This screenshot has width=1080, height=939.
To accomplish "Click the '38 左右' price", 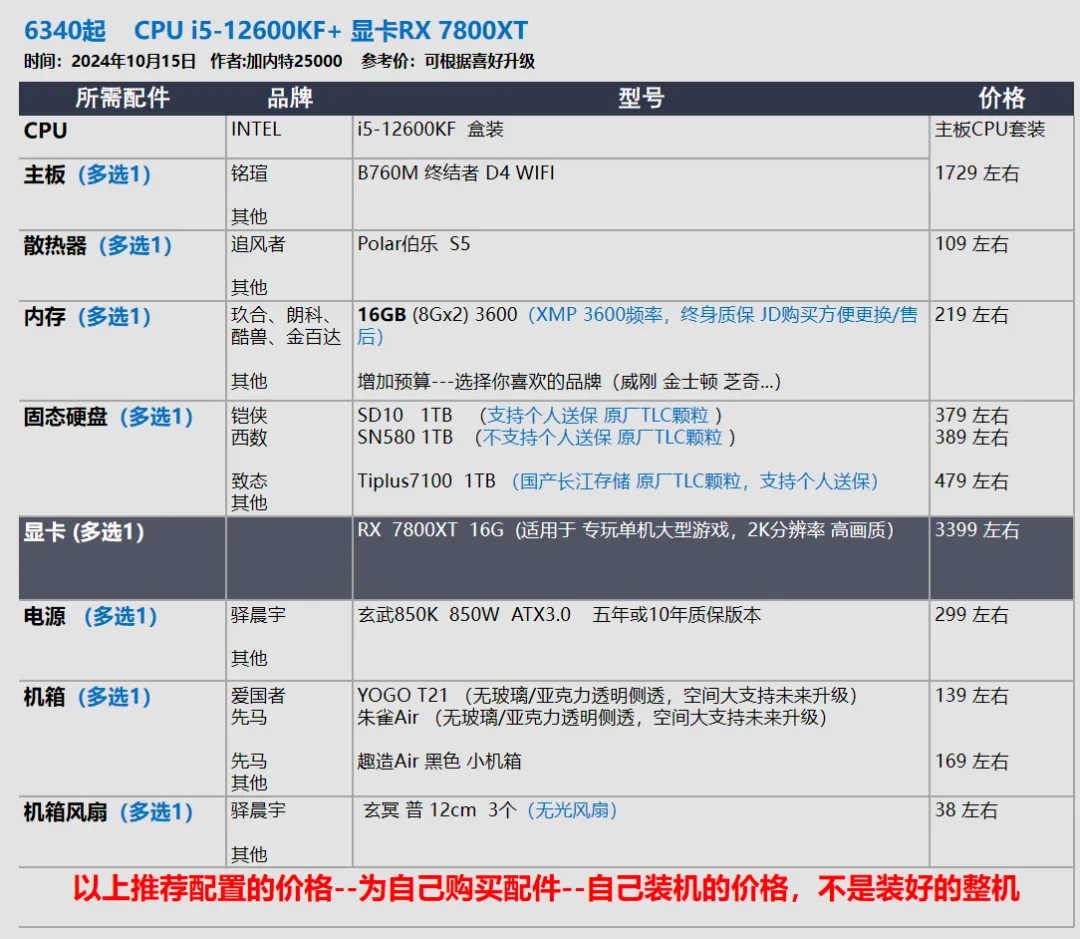I will pyautogui.click(x=966, y=810).
